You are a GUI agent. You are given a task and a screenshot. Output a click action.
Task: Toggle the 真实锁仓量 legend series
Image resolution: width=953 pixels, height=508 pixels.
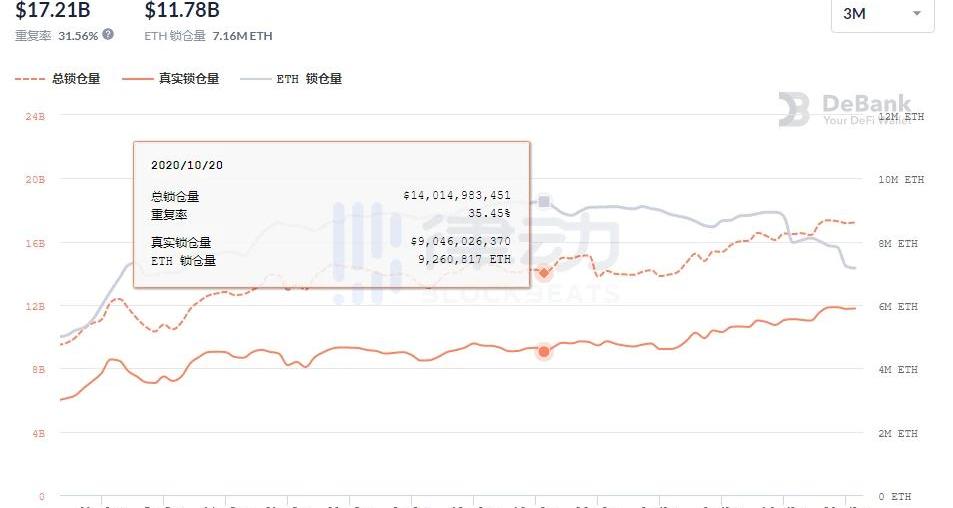[x=170, y=78]
